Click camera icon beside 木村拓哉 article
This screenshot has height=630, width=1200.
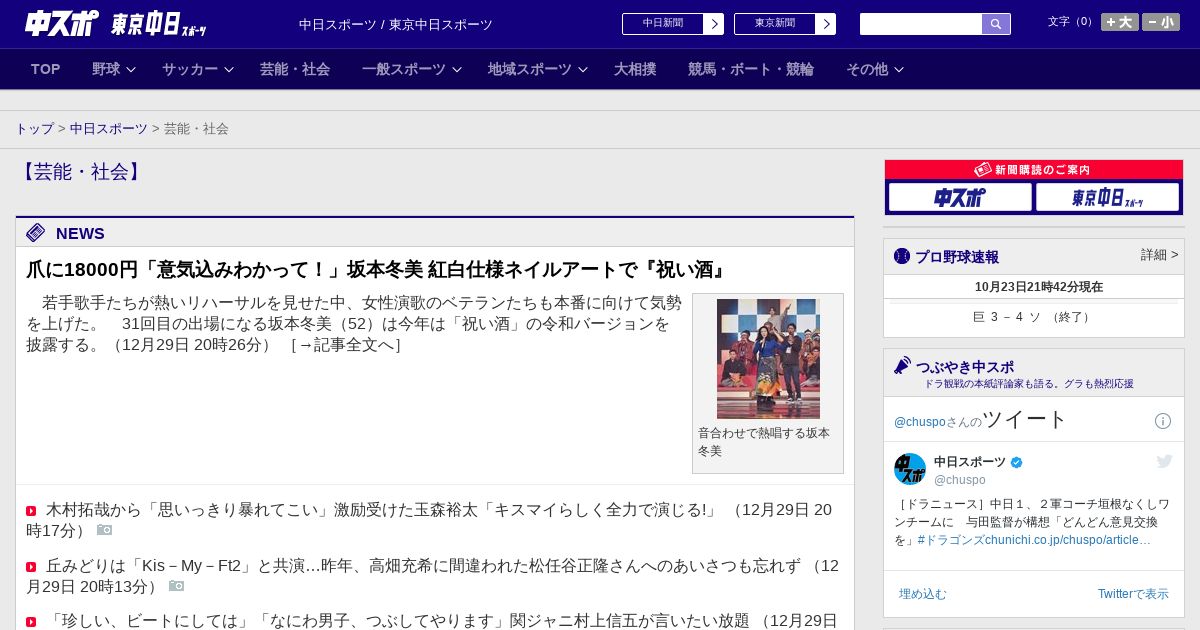click(104, 530)
